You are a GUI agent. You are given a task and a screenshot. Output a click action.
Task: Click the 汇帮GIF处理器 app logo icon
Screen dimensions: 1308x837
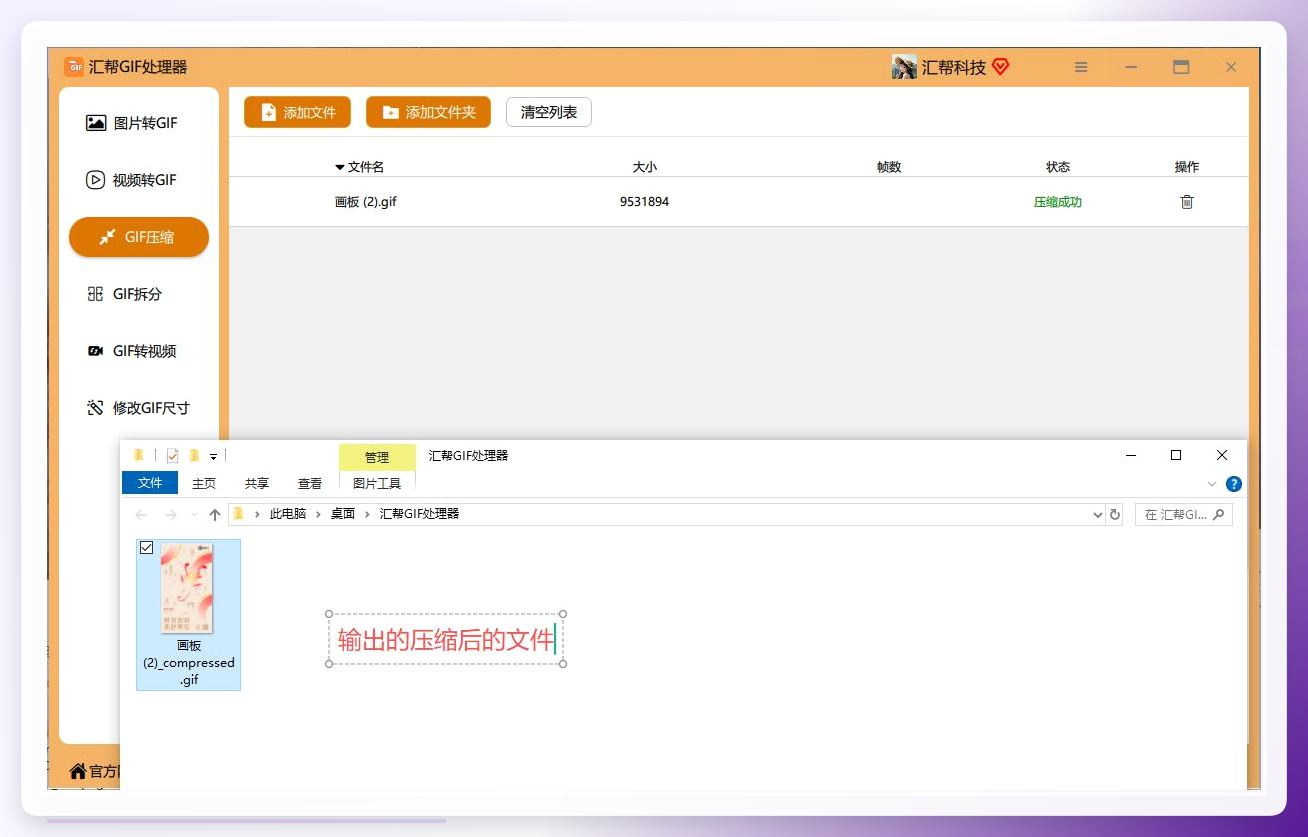pyautogui.click(x=74, y=67)
